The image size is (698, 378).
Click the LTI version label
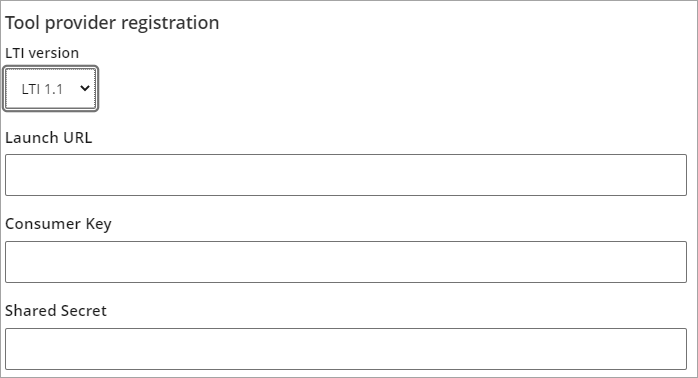42,53
